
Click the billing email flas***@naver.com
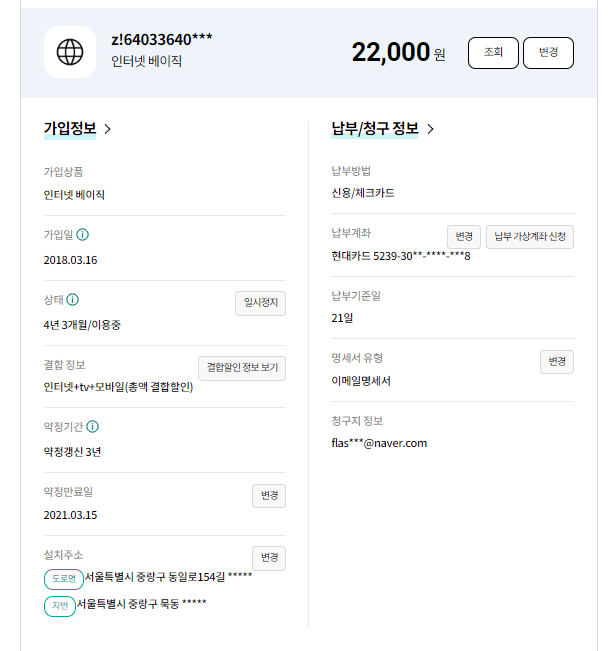tap(379, 443)
